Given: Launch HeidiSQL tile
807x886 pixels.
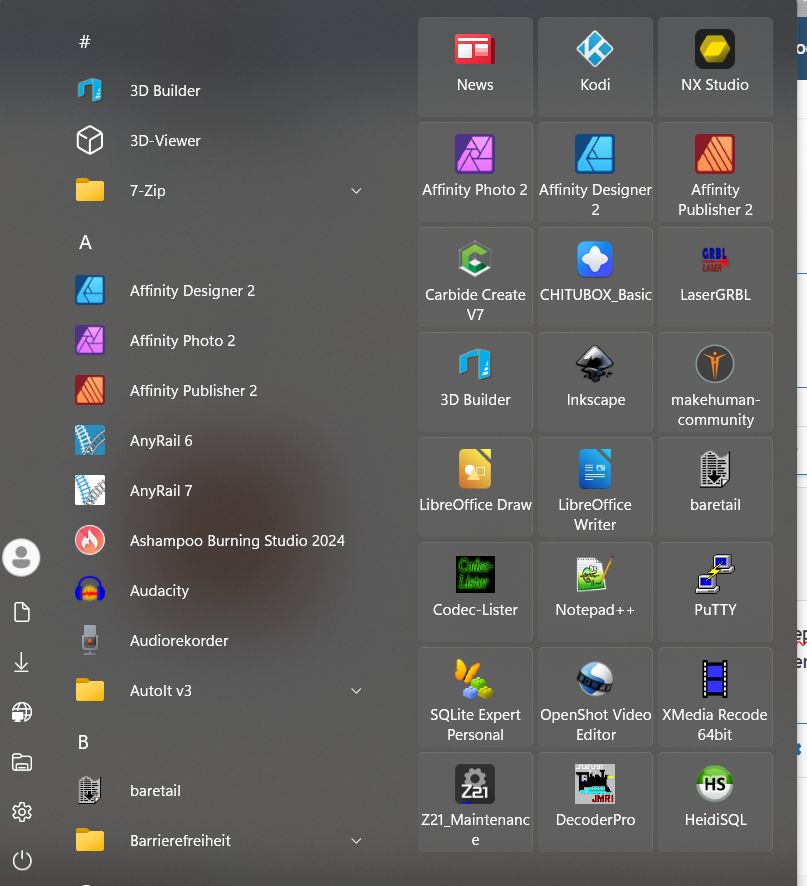Looking at the screenshot, I should tap(715, 802).
